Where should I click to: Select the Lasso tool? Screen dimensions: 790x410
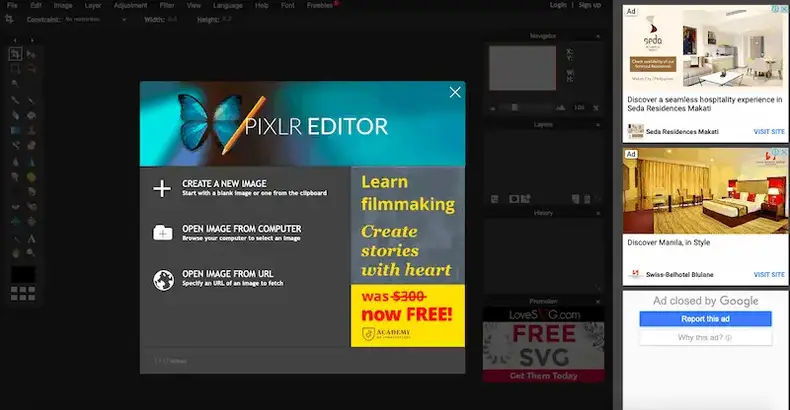[31, 69]
